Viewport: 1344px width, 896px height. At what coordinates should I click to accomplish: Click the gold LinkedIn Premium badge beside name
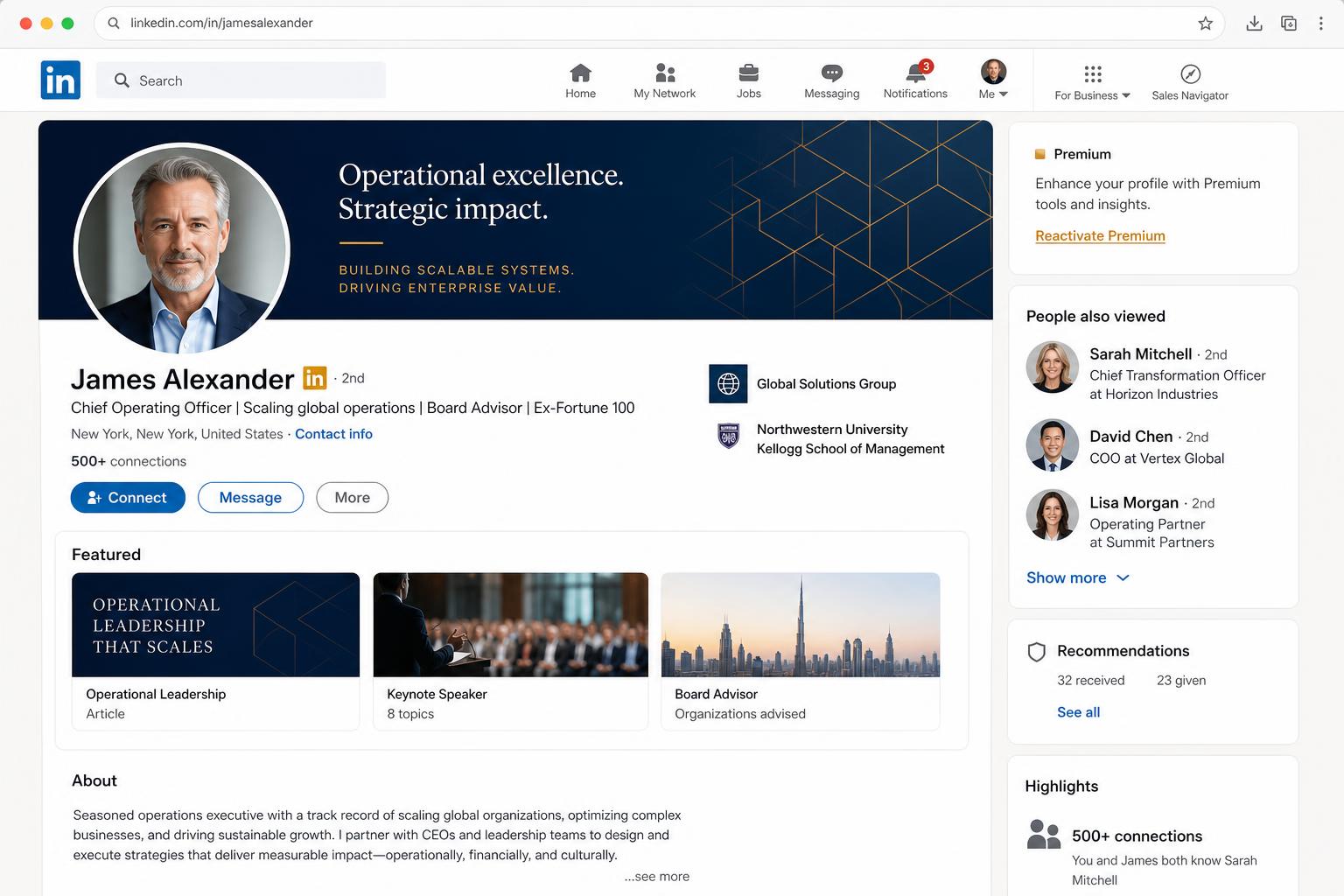314,378
